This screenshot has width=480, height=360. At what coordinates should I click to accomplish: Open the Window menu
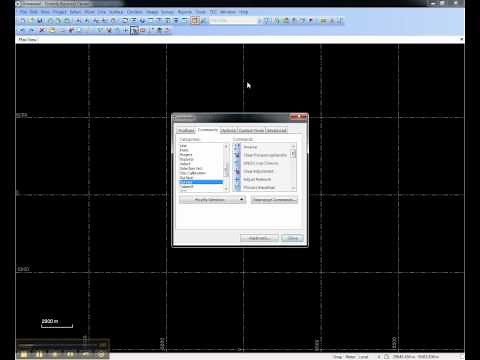coord(228,12)
